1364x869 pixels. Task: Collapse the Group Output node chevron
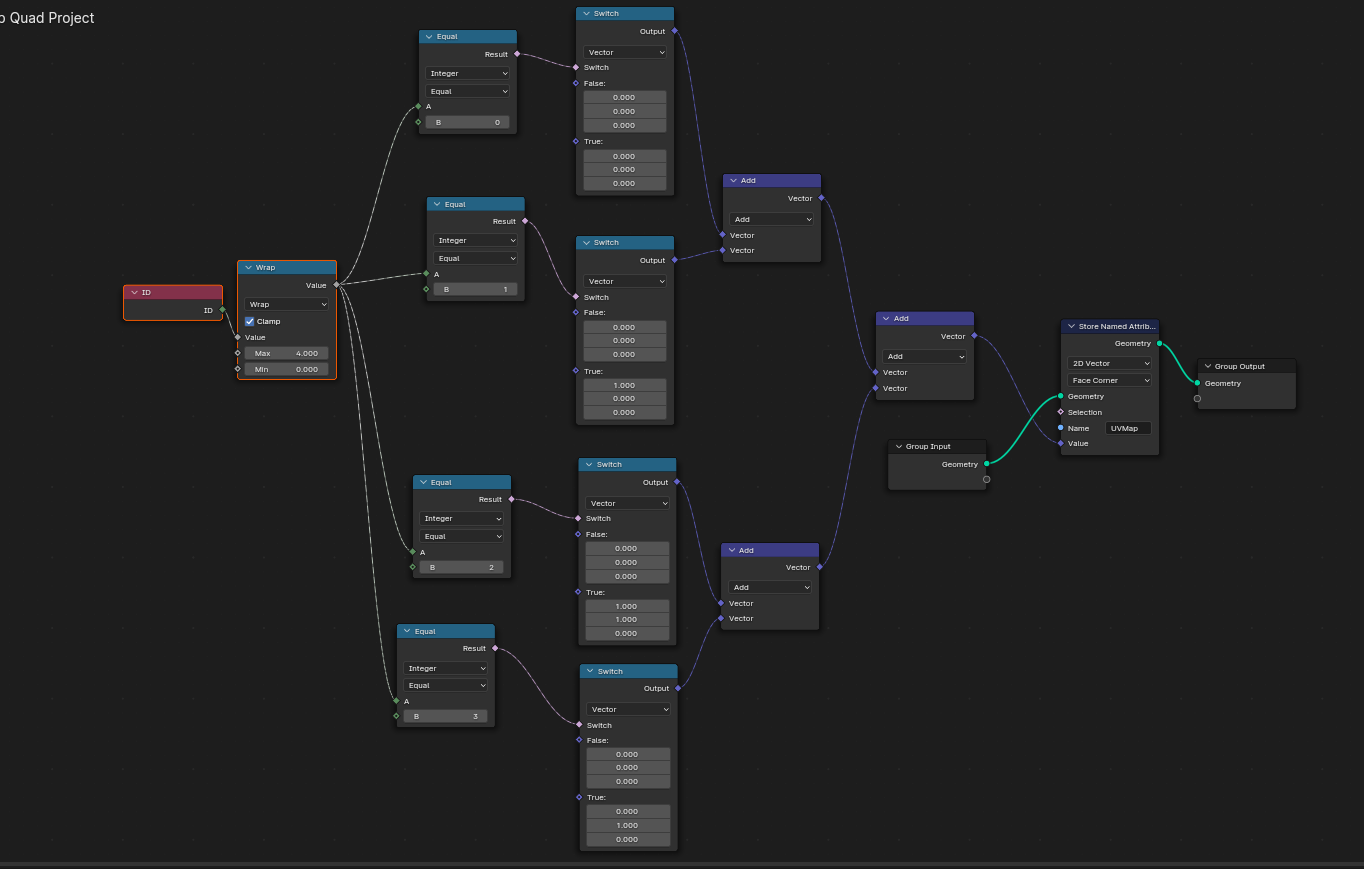[1207, 366]
